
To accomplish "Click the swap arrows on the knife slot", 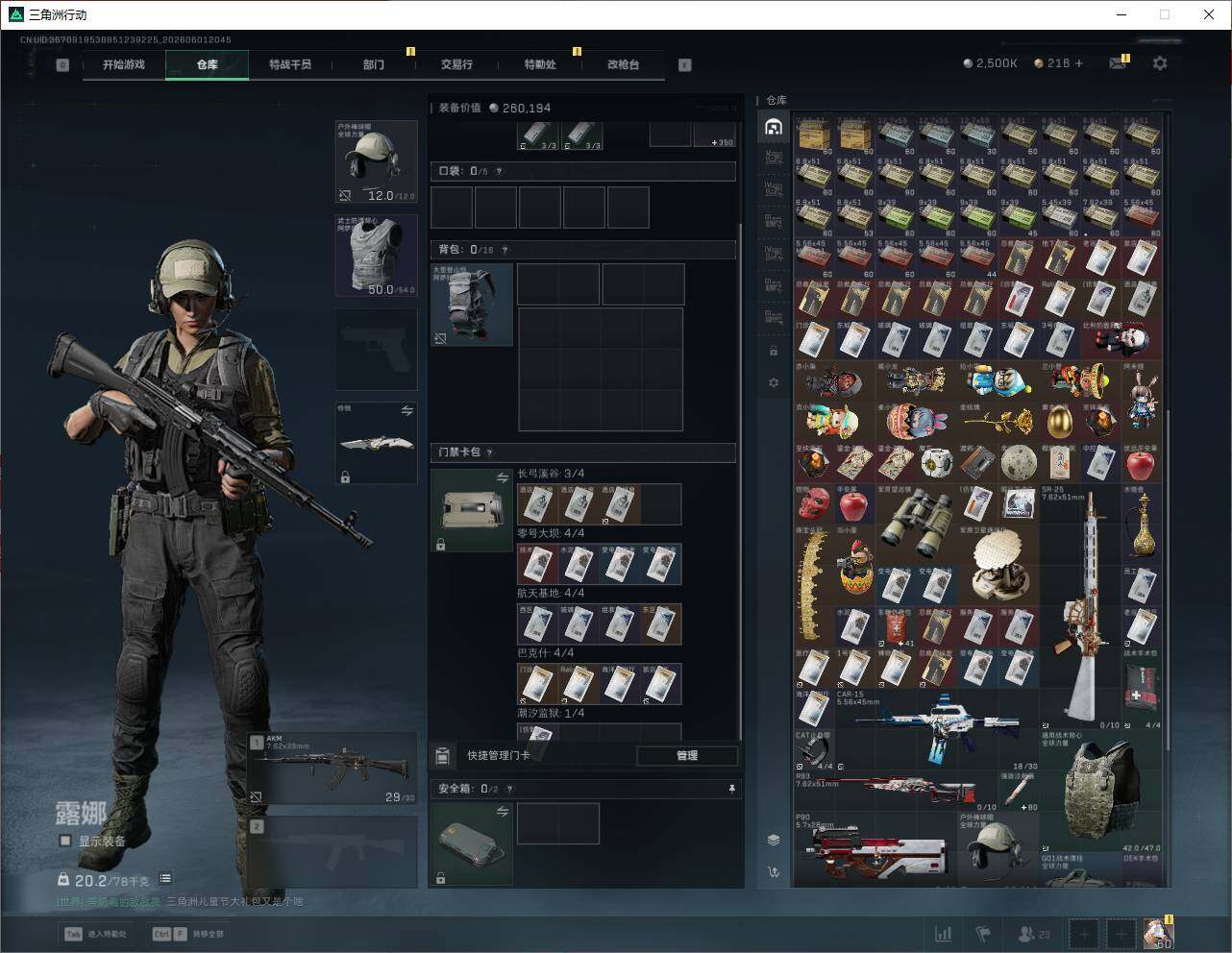I will 407,410.
